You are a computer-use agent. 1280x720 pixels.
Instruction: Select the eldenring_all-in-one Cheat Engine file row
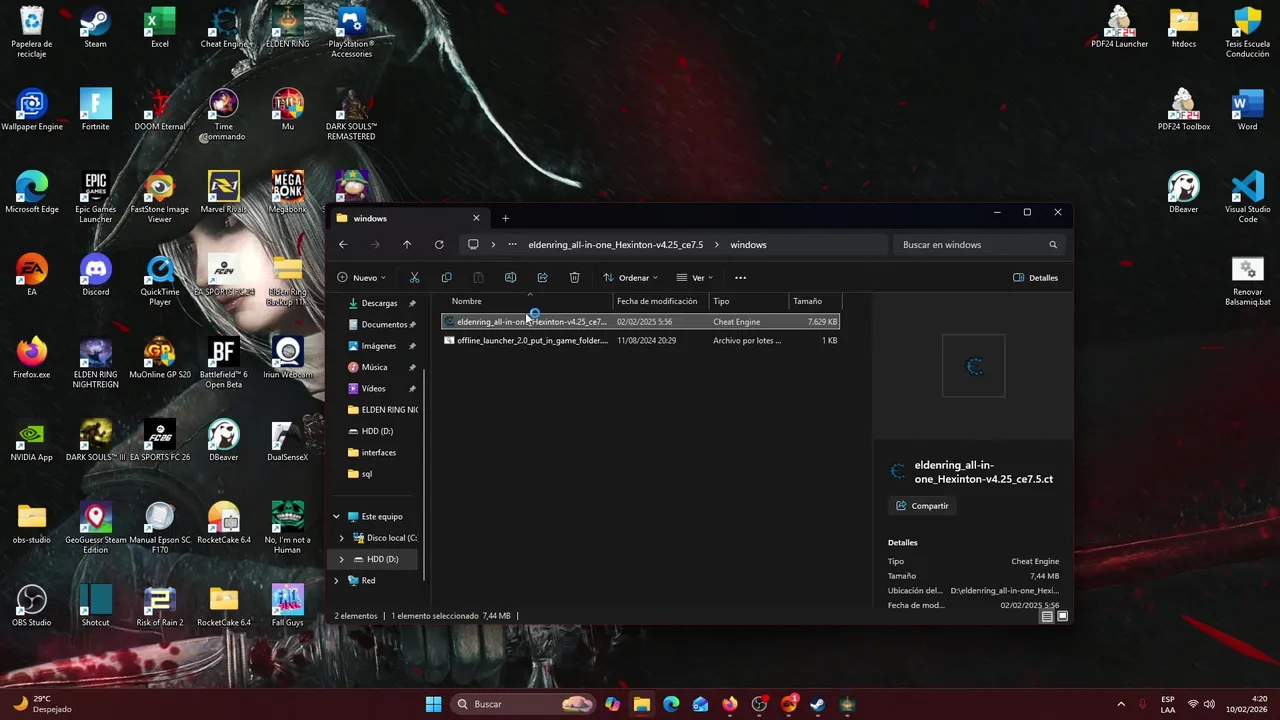click(640, 322)
